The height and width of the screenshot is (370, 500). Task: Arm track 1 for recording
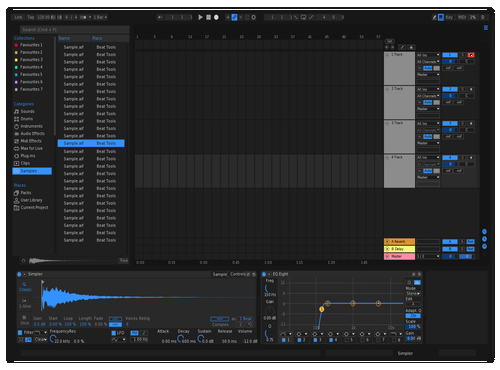coord(471,55)
